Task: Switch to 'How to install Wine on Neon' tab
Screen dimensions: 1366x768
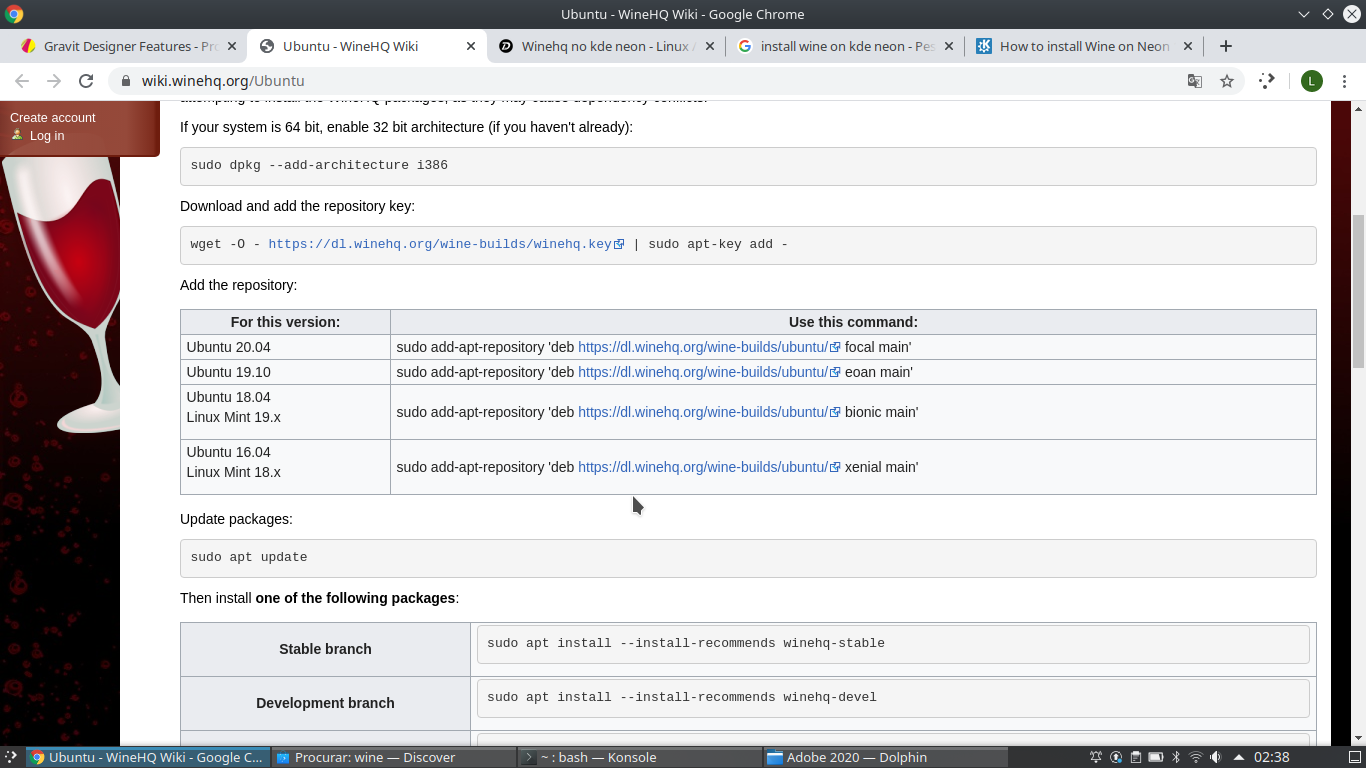Action: click(1084, 46)
